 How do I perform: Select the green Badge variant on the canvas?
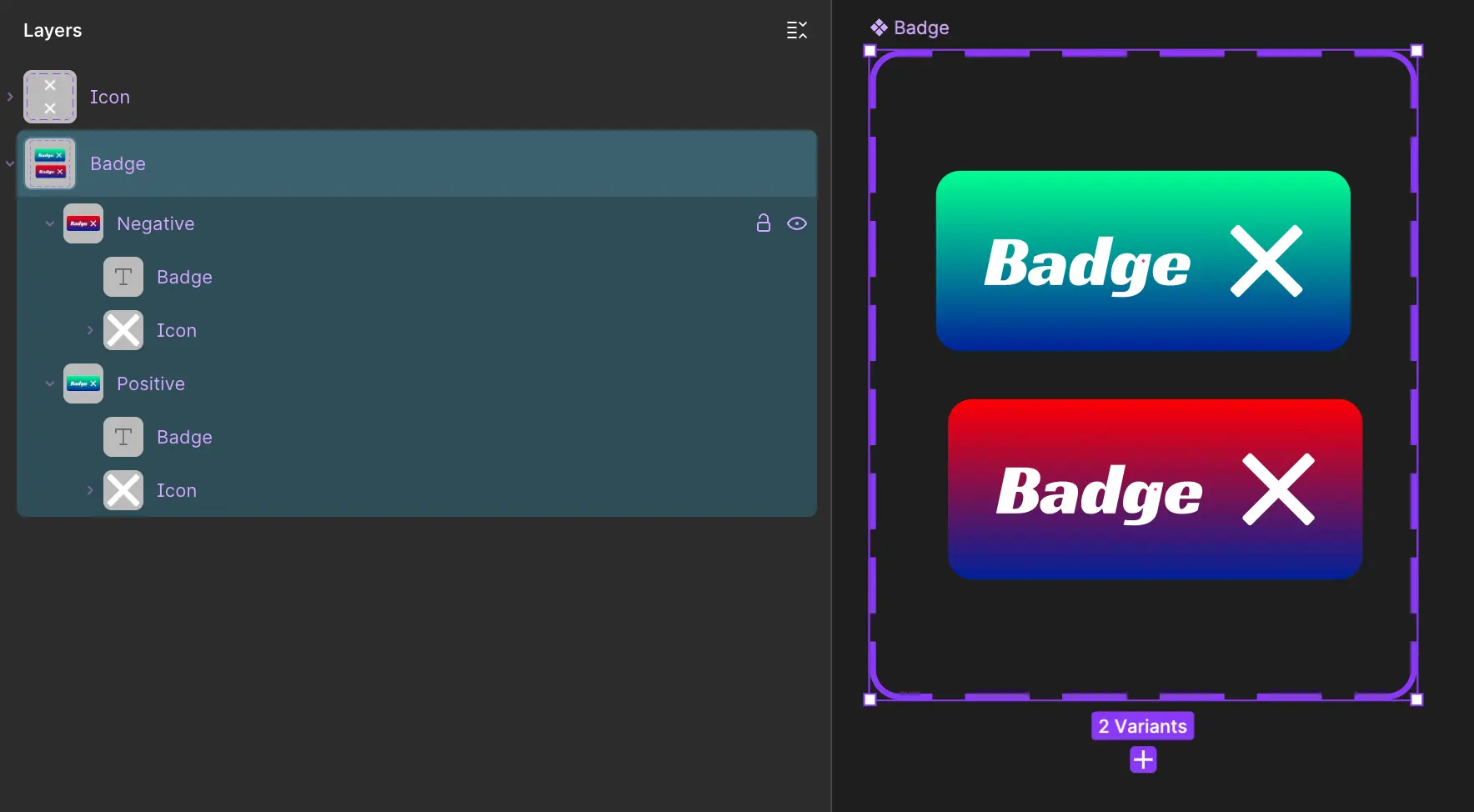(x=1142, y=262)
